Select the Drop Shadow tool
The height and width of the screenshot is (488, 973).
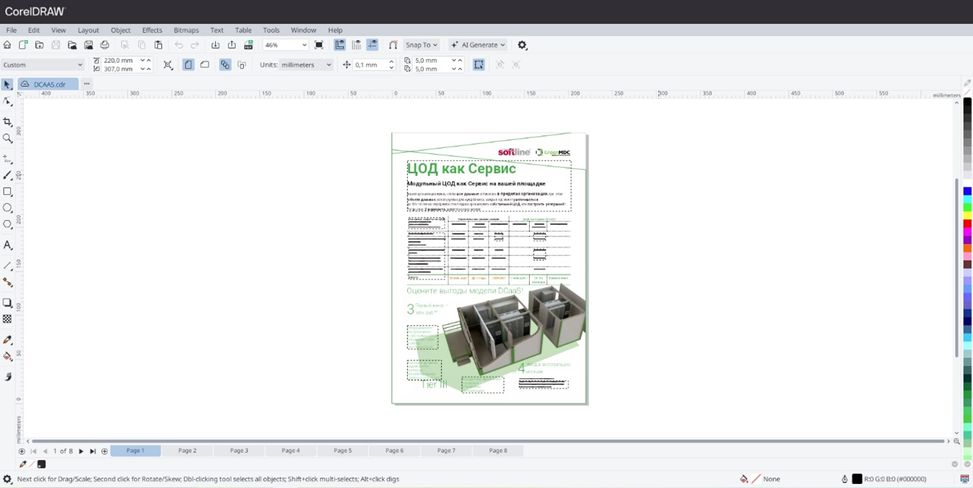point(7,303)
